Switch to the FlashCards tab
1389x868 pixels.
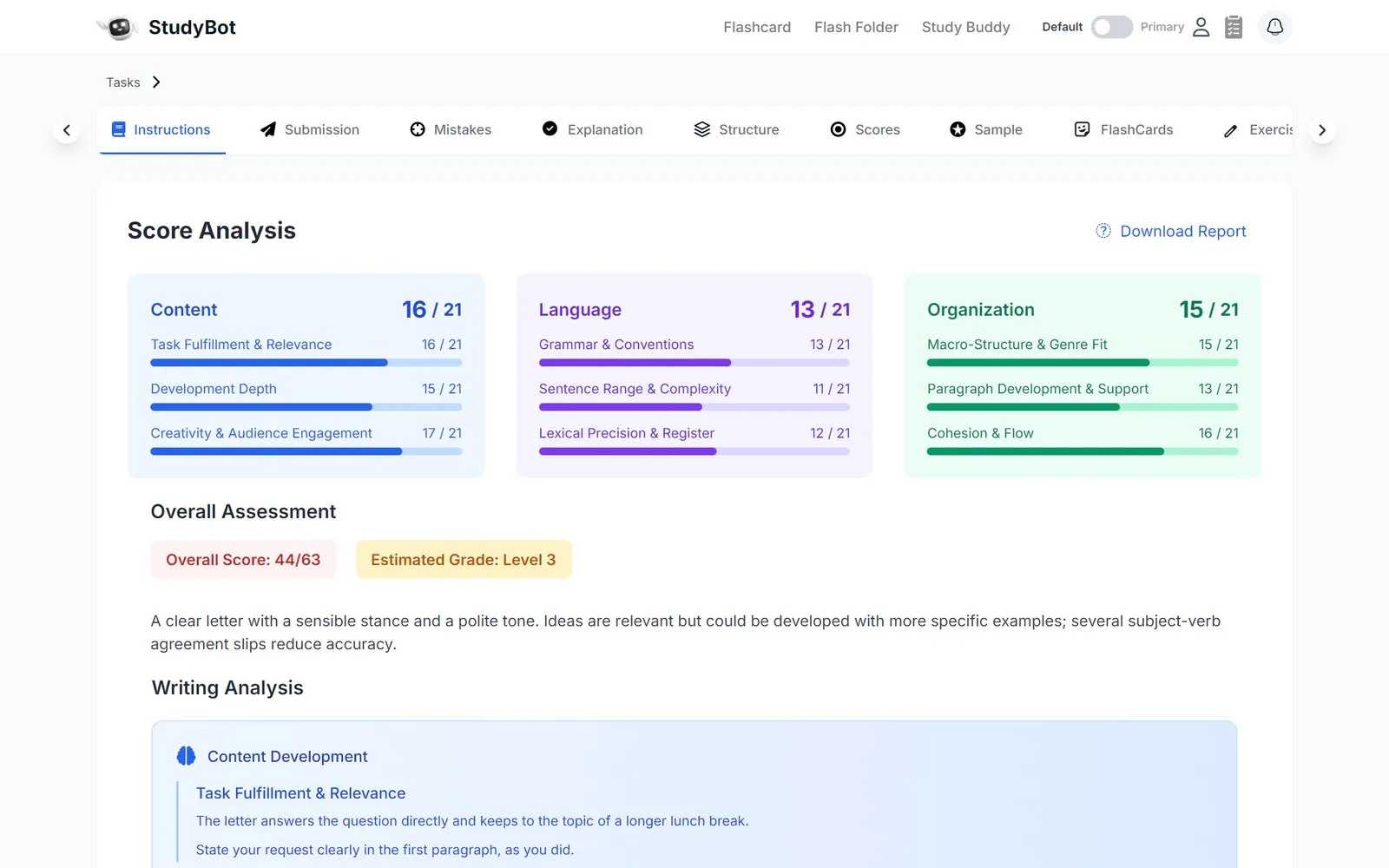(1123, 129)
